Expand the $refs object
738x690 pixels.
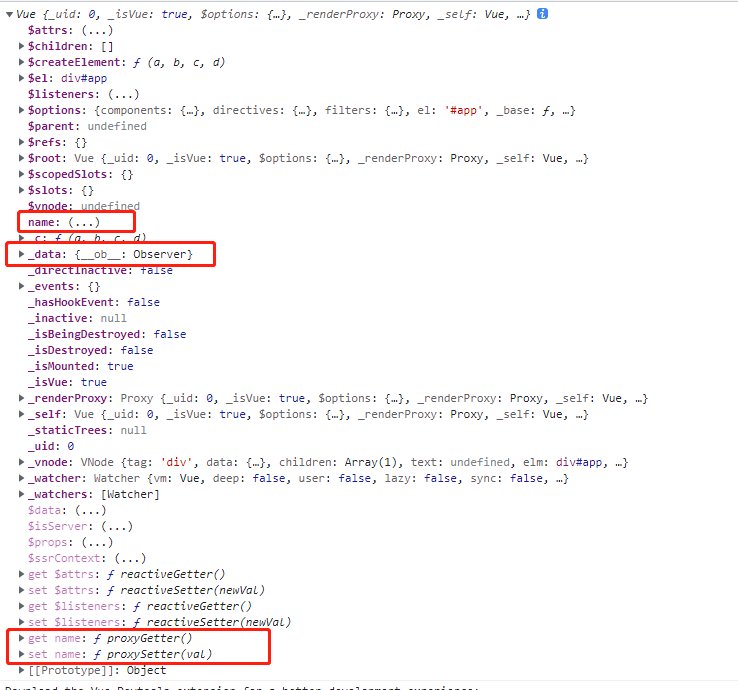coord(22,143)
